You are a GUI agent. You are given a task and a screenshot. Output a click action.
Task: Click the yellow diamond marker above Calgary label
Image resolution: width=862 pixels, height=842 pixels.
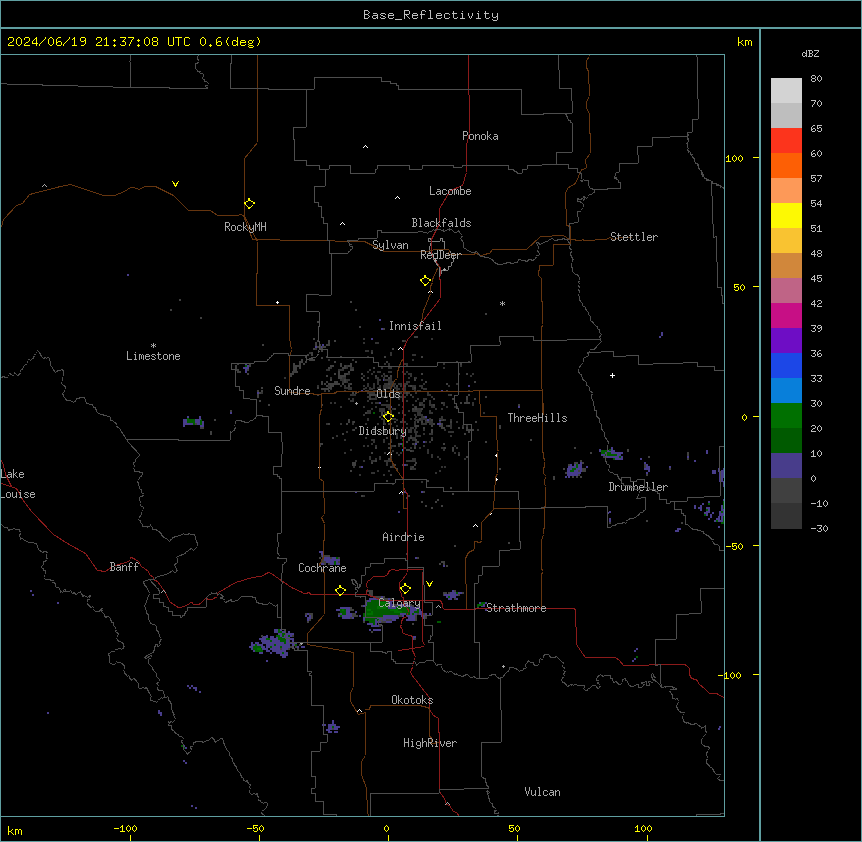(x=405, y=589)
